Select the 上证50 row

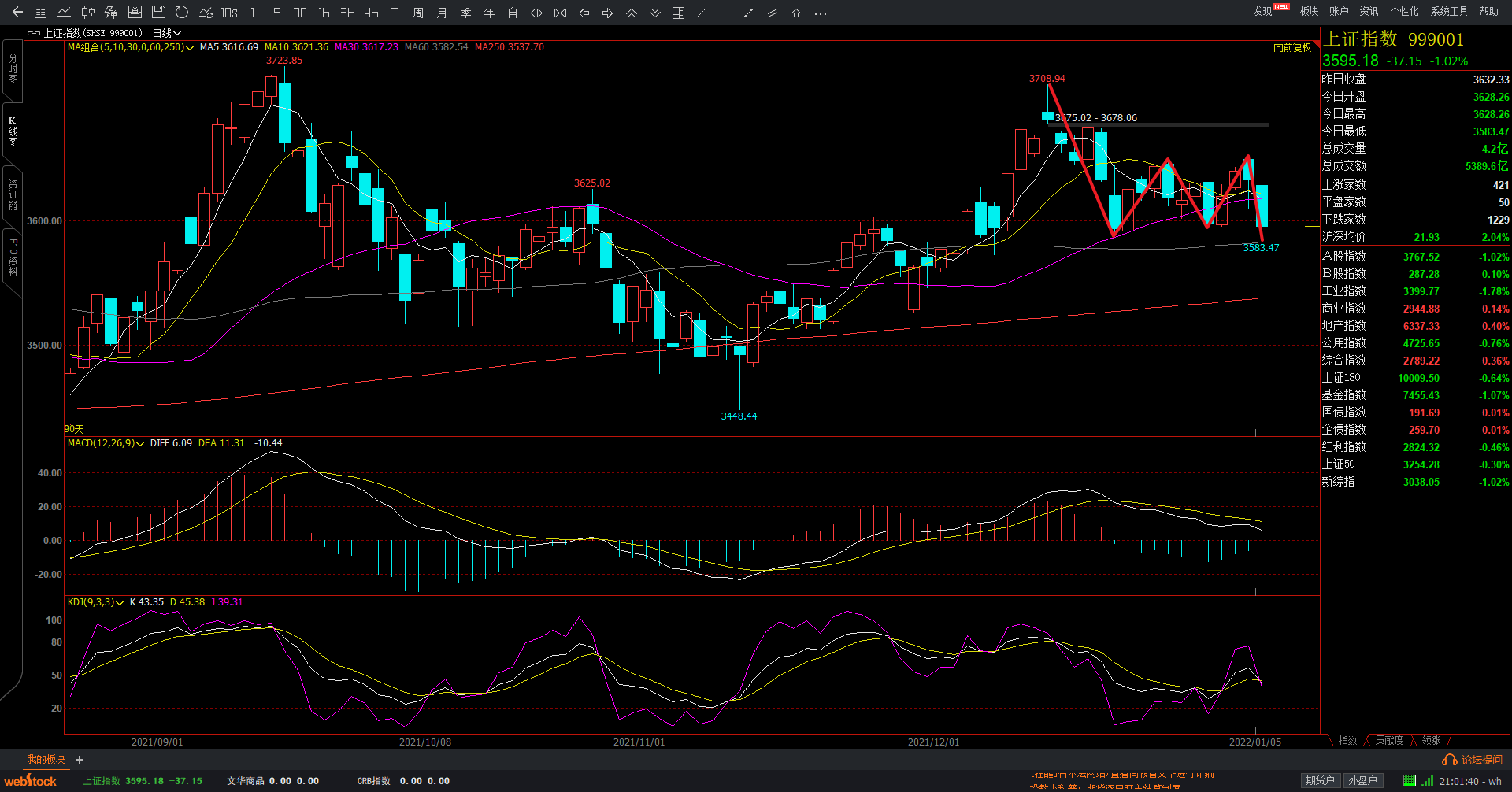point(1415,464)
